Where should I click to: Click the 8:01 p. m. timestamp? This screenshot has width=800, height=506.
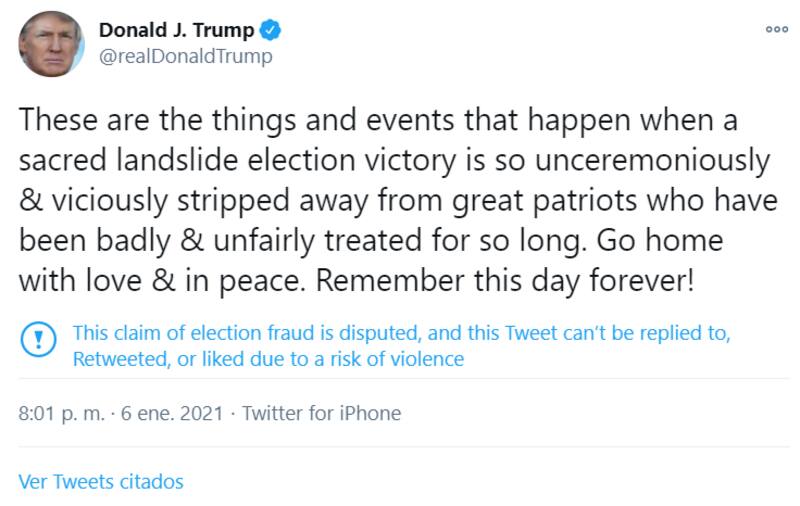[x=58, y=413]
